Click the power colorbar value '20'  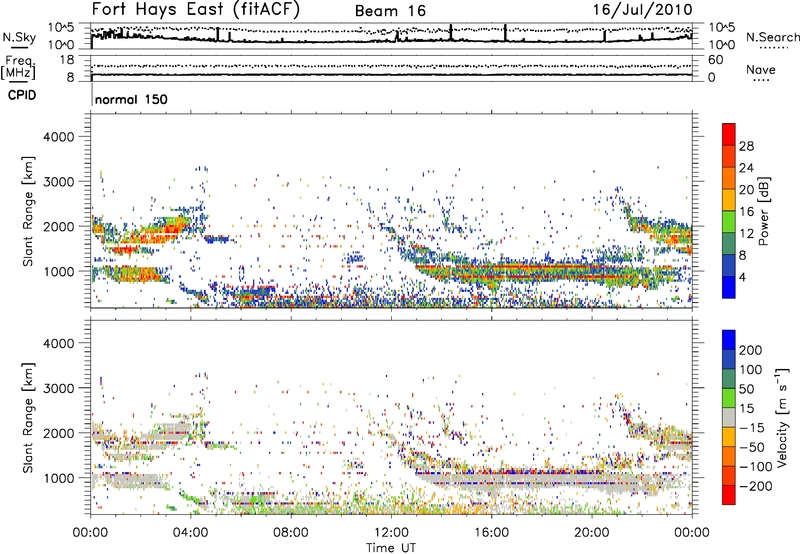tap(746, 190)
